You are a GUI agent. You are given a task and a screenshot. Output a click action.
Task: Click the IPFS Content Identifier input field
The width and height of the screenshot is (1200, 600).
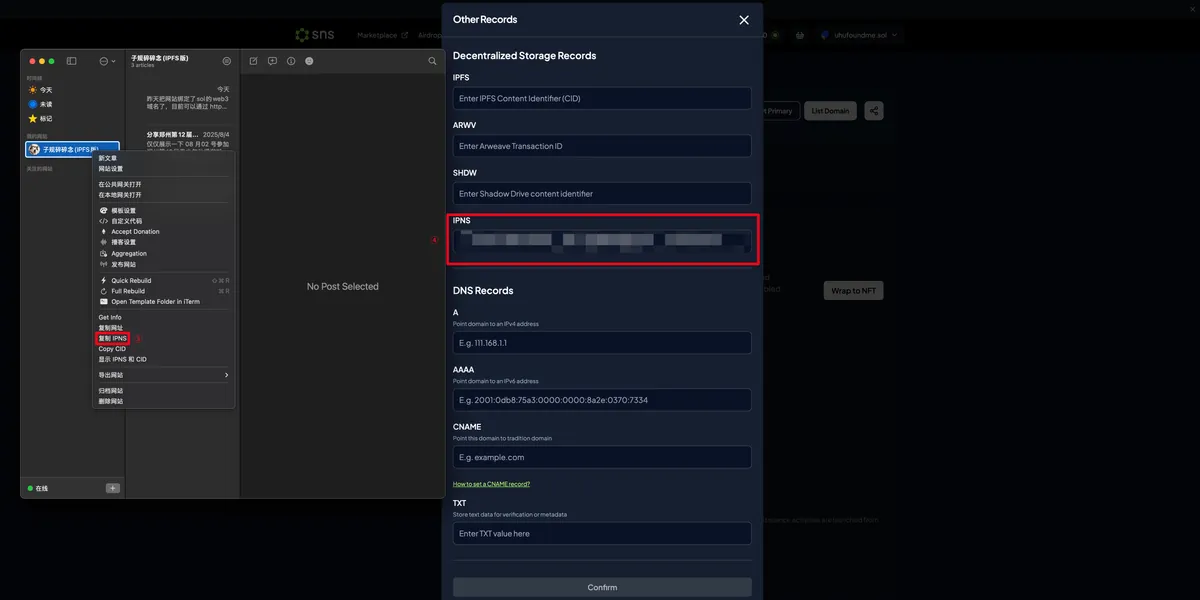pyautogui.click(x=601, y=98)
